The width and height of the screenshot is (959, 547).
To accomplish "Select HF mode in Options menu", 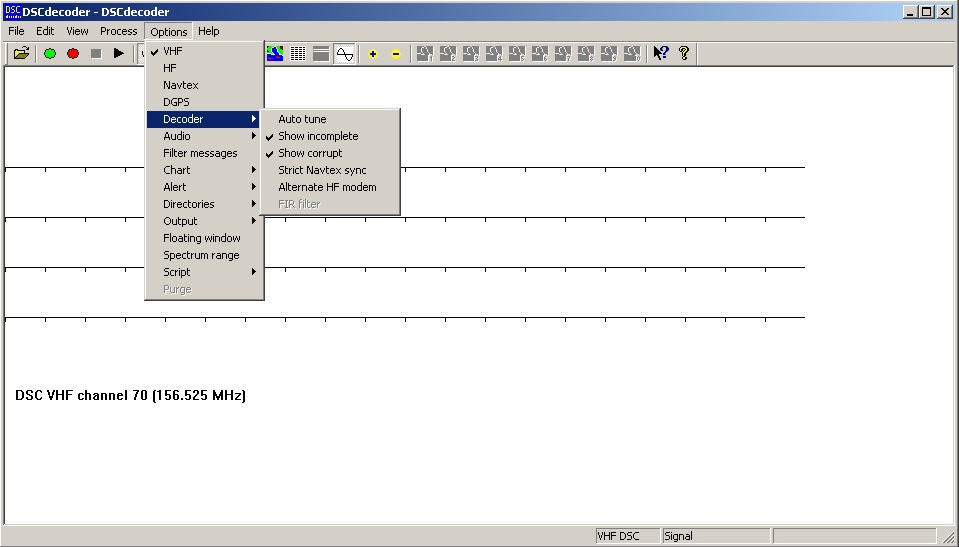I will (x=204, y=68).
